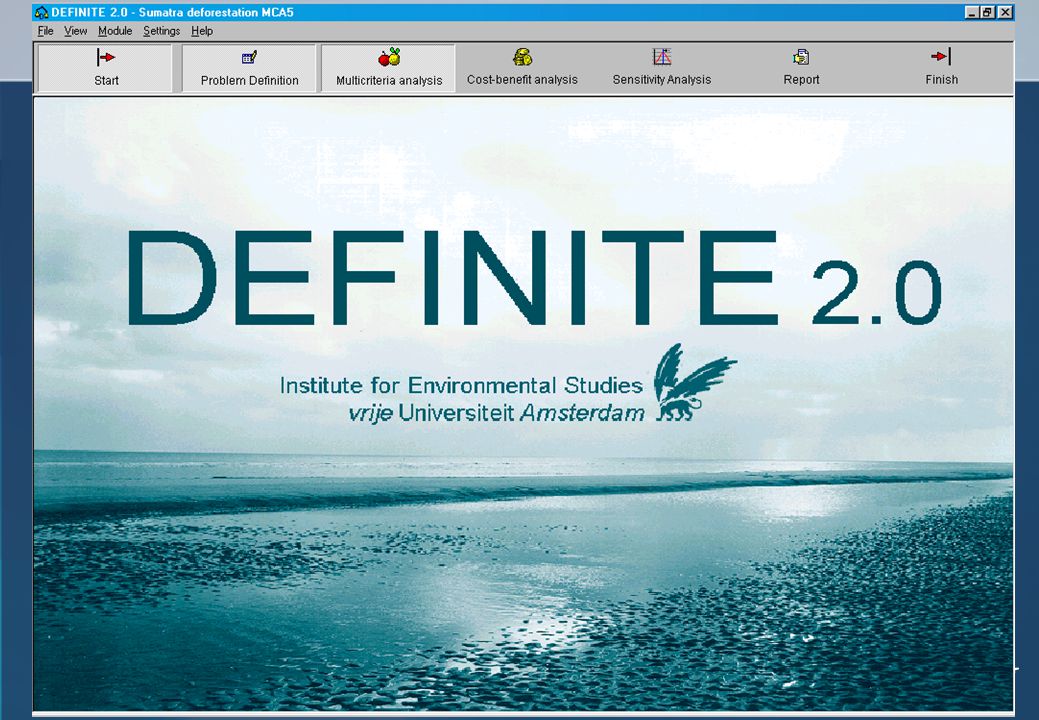This screenshot has height=720, width=1039.
Task: Open the Report module
Action: (x=801, y=68)
